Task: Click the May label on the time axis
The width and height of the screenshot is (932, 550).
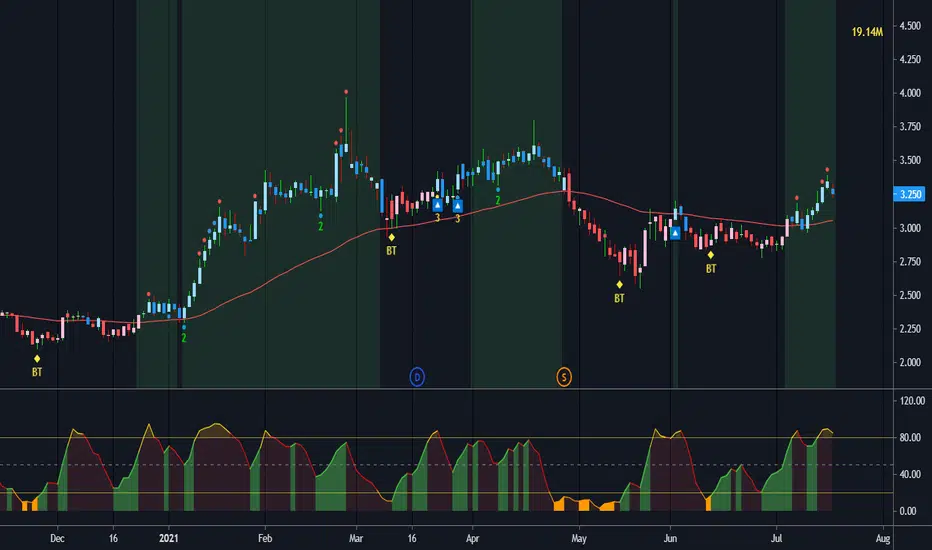Action: pyautogui.click(x=579, y=539)
